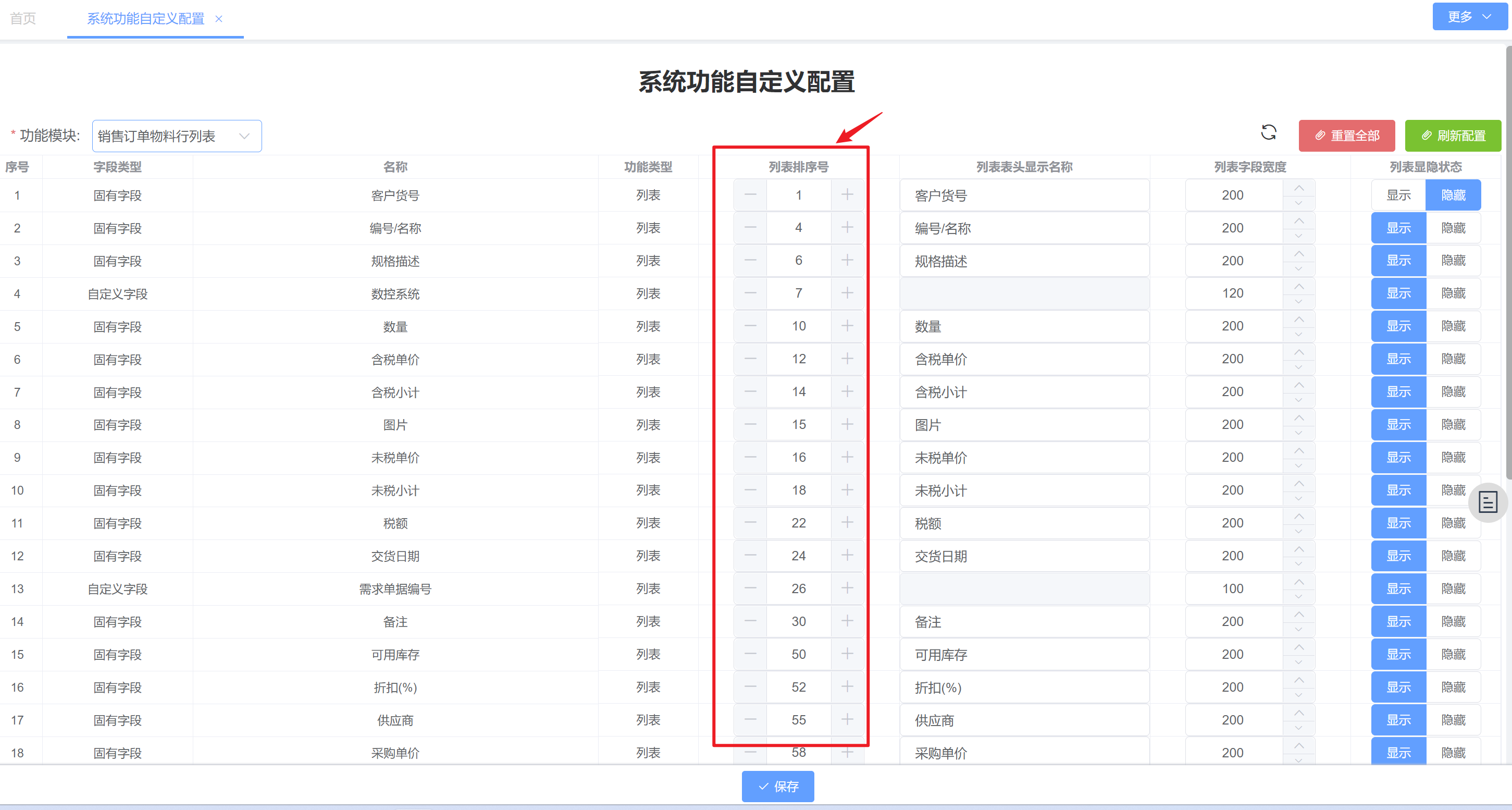
Task: Set 含税单价 to 隐藏
Action: click(x=1453, y=359)
